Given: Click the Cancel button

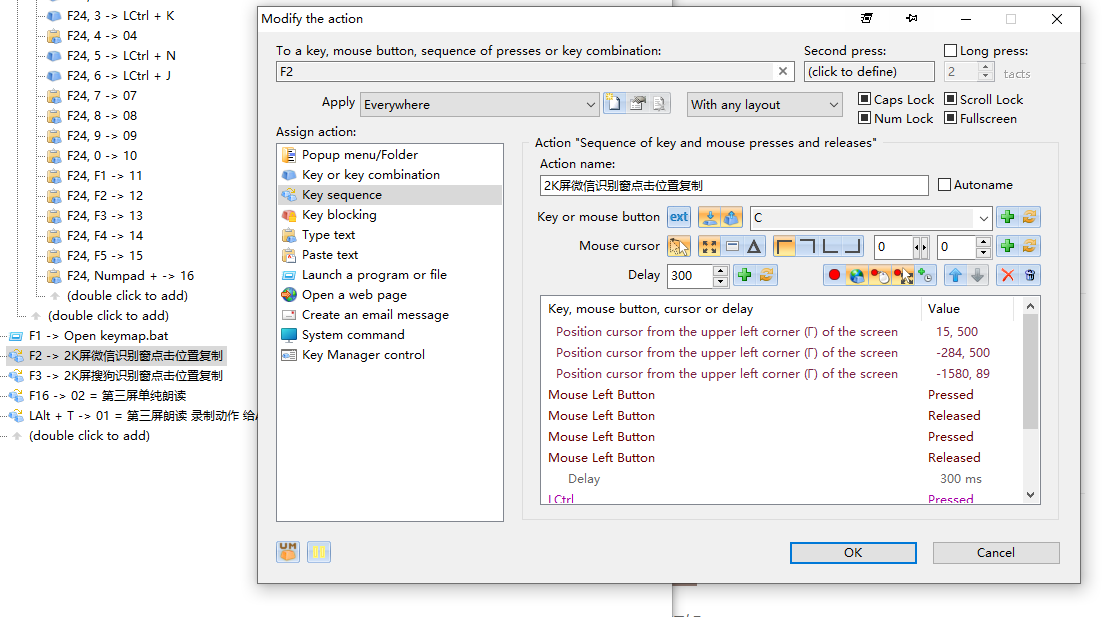Looking at the screenshot, I should (995, 553).
